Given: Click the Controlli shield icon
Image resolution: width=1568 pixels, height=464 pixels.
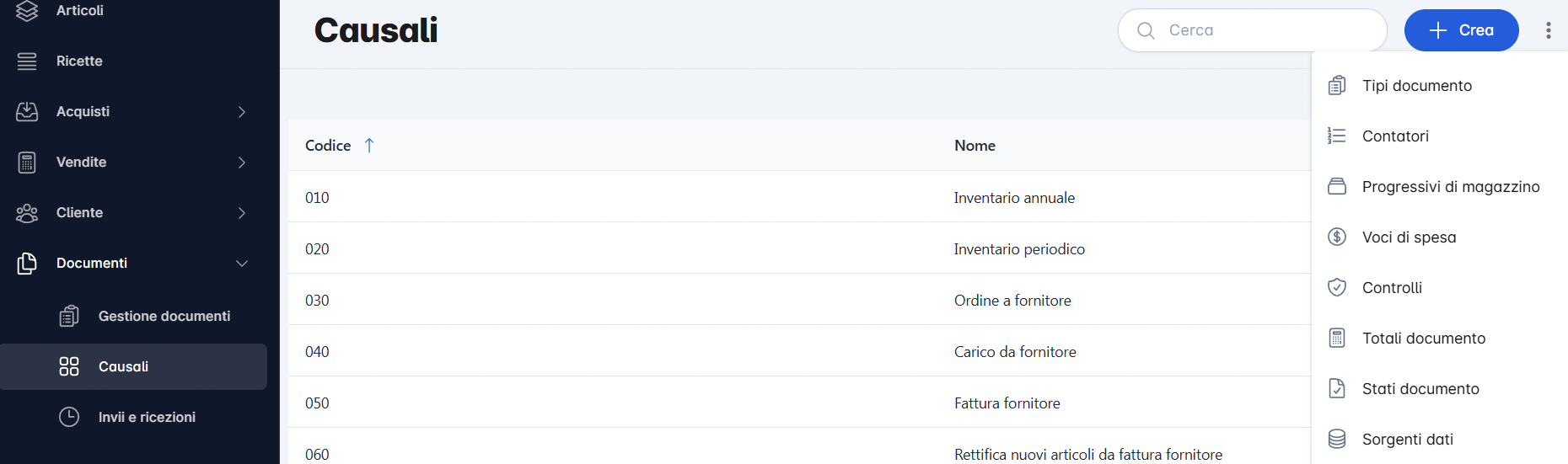Looking at the screenshot, I should (1337, 287).
